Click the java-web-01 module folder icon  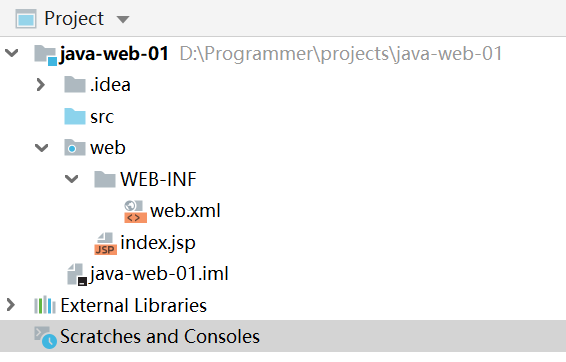[x=45, y=55]
